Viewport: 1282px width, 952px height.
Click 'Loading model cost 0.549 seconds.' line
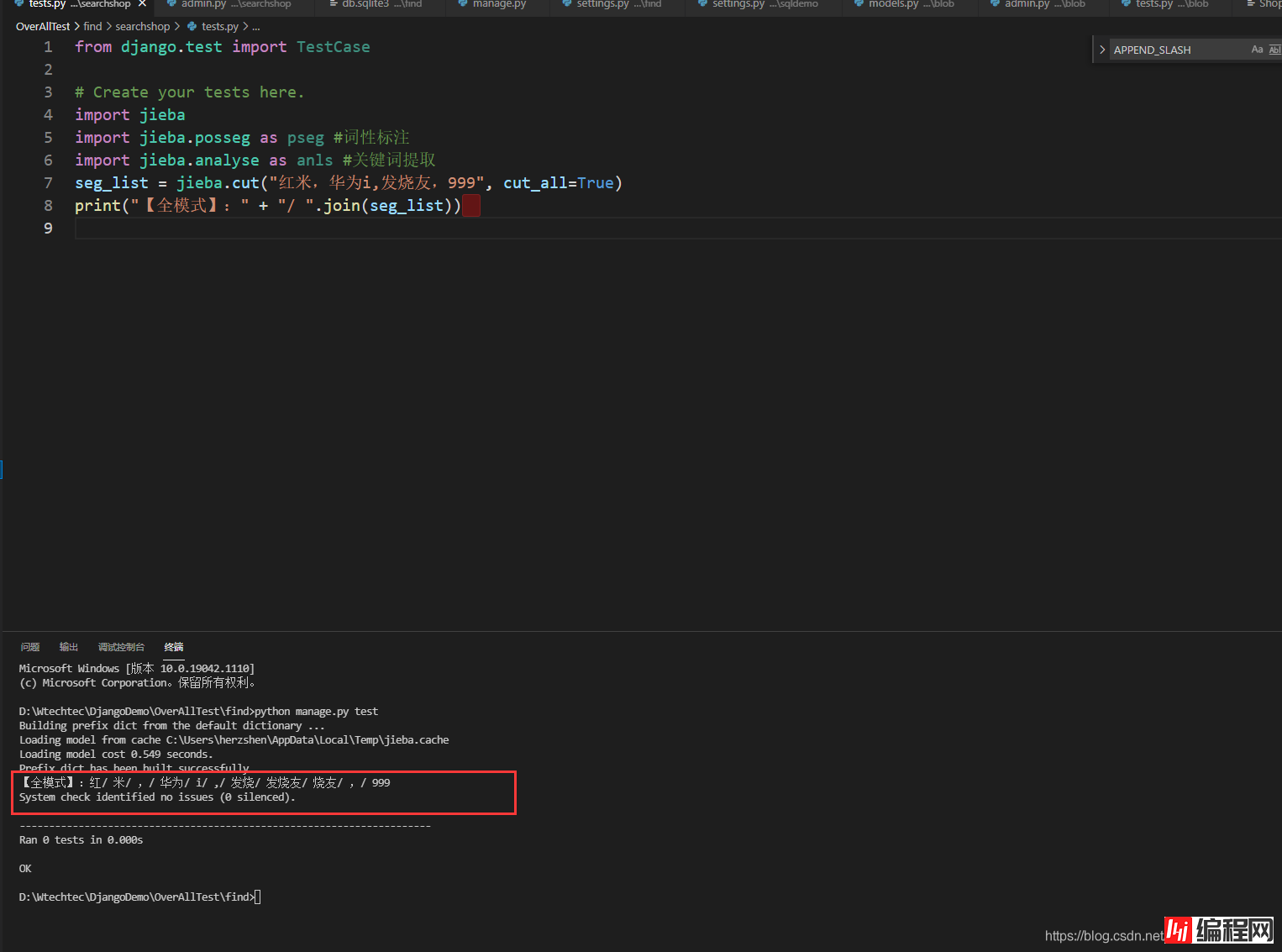[116, 754]
